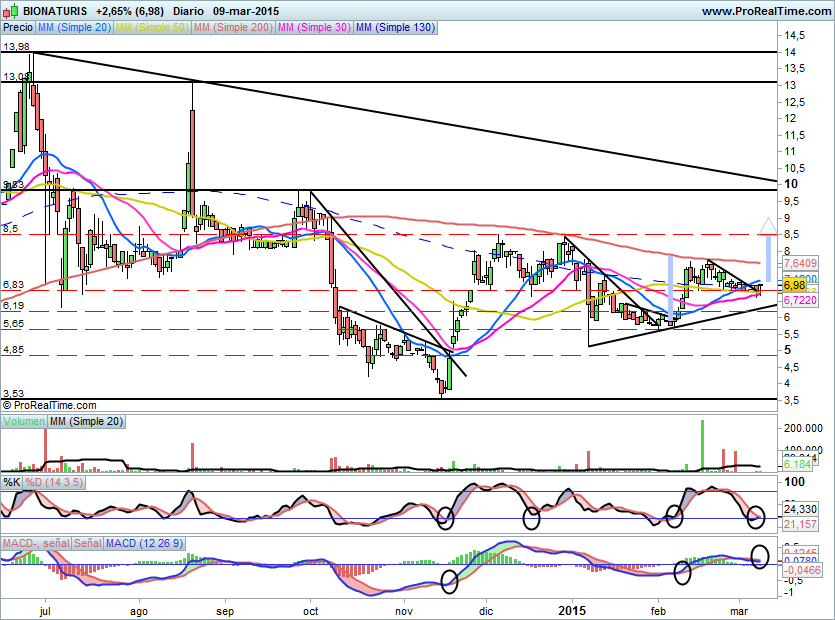Click the 2015 year marker on time axis

572,611
